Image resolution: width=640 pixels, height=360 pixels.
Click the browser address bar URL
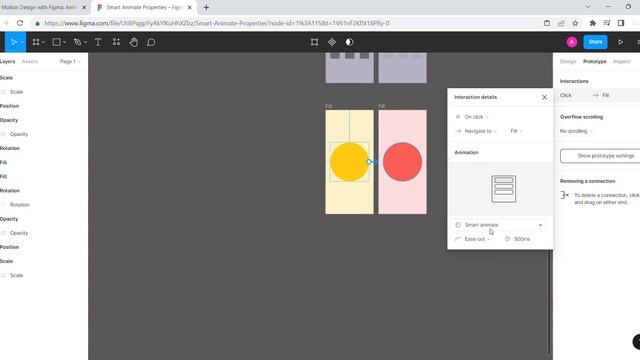(217, 23)
